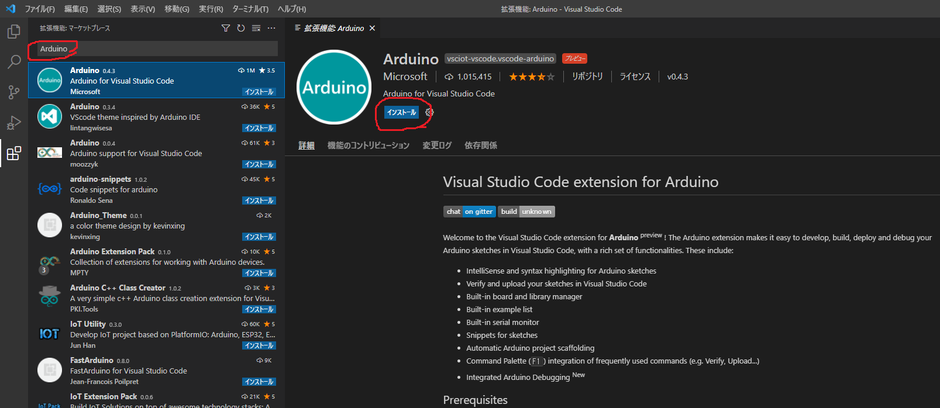Image resolution: width=940 pixels, height=408 pixels.
Task: Select the Arduino C++ Class Creator icon
Action: (49, 298)
